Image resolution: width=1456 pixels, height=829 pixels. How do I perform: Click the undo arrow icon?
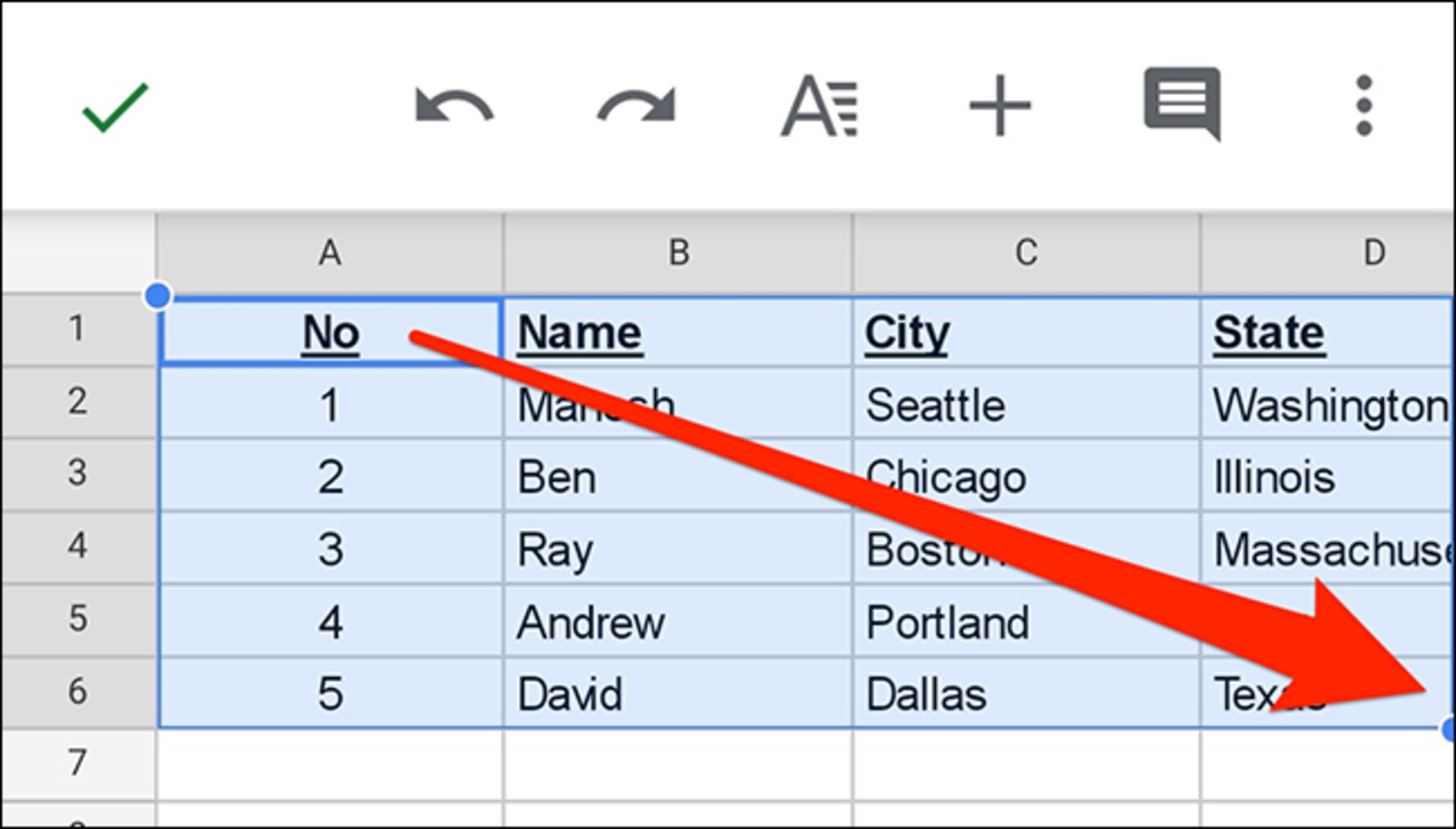point(453,105)
